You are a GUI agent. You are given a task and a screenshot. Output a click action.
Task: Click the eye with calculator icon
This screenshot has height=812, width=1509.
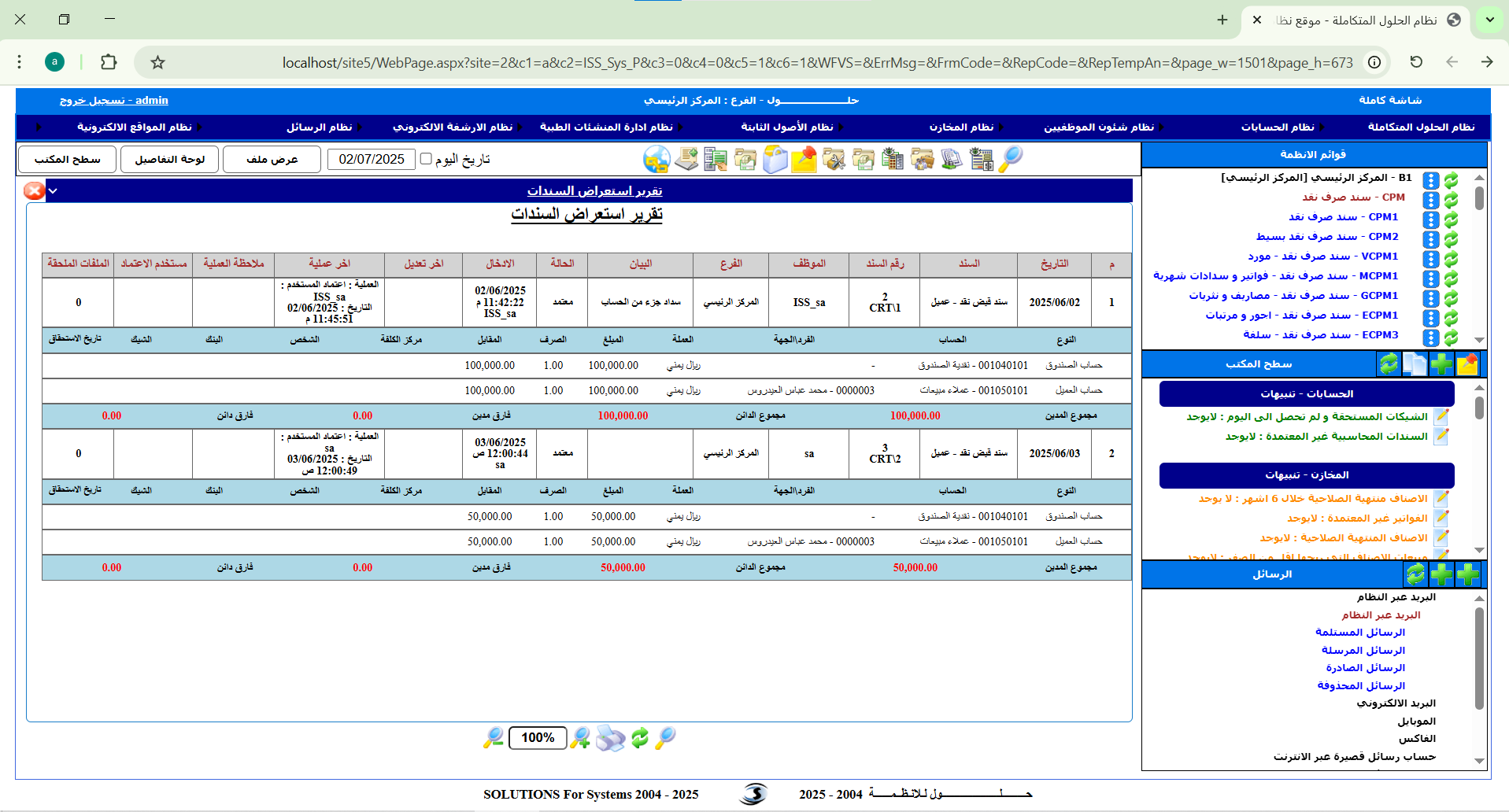coord(893,160)
